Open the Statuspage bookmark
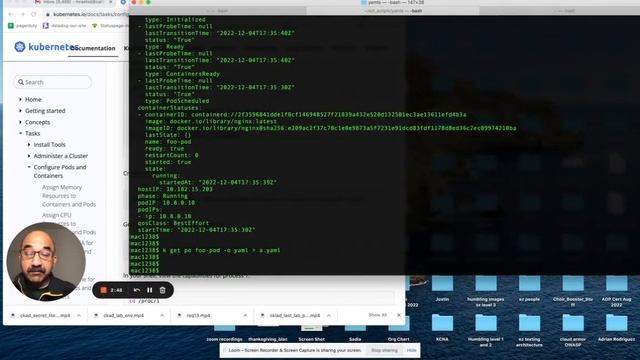 click(x=109, y=26)
